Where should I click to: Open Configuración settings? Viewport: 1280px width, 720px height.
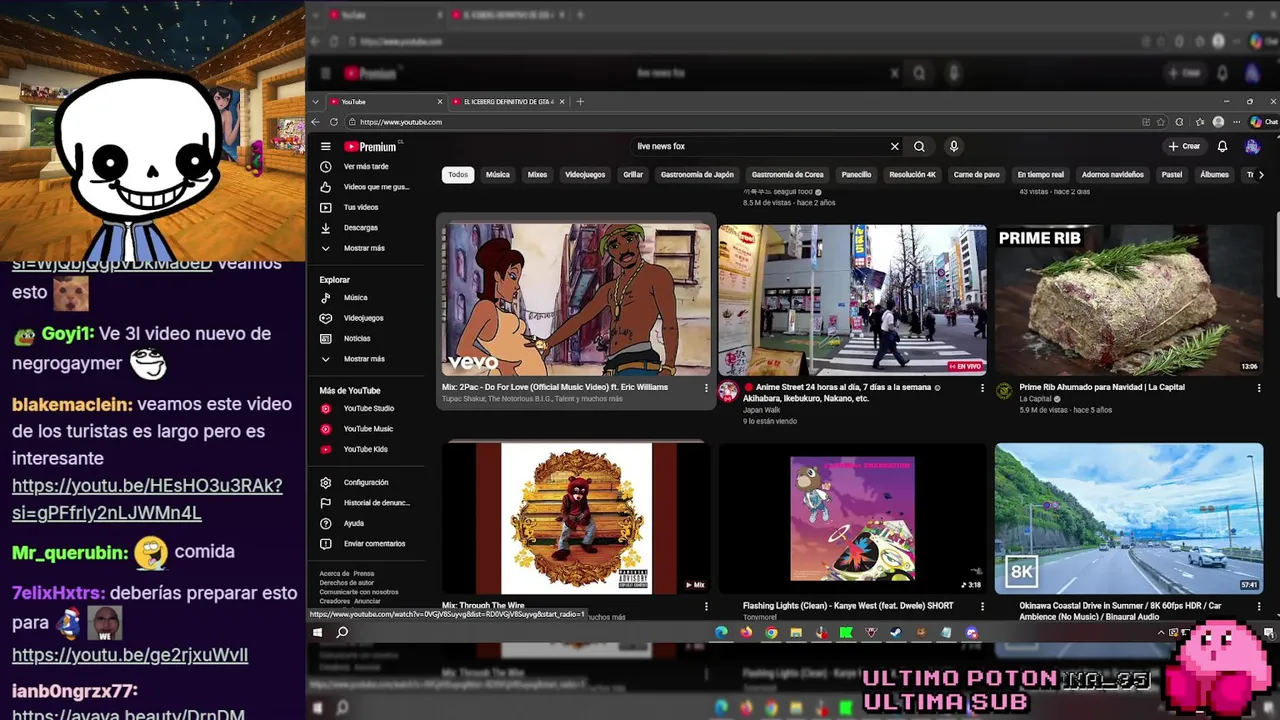[x=365, y=483]
